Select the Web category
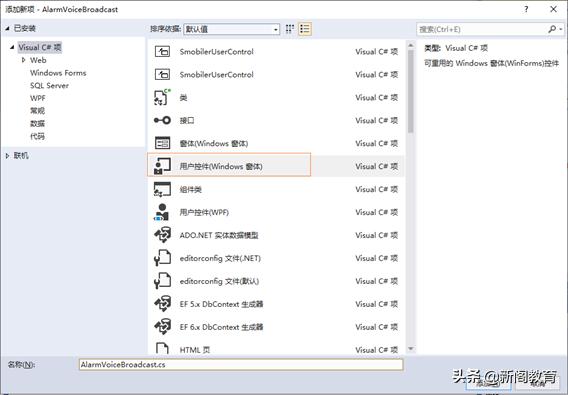The height and width of the screenshot is (395, 568). [x=38, y=60]
